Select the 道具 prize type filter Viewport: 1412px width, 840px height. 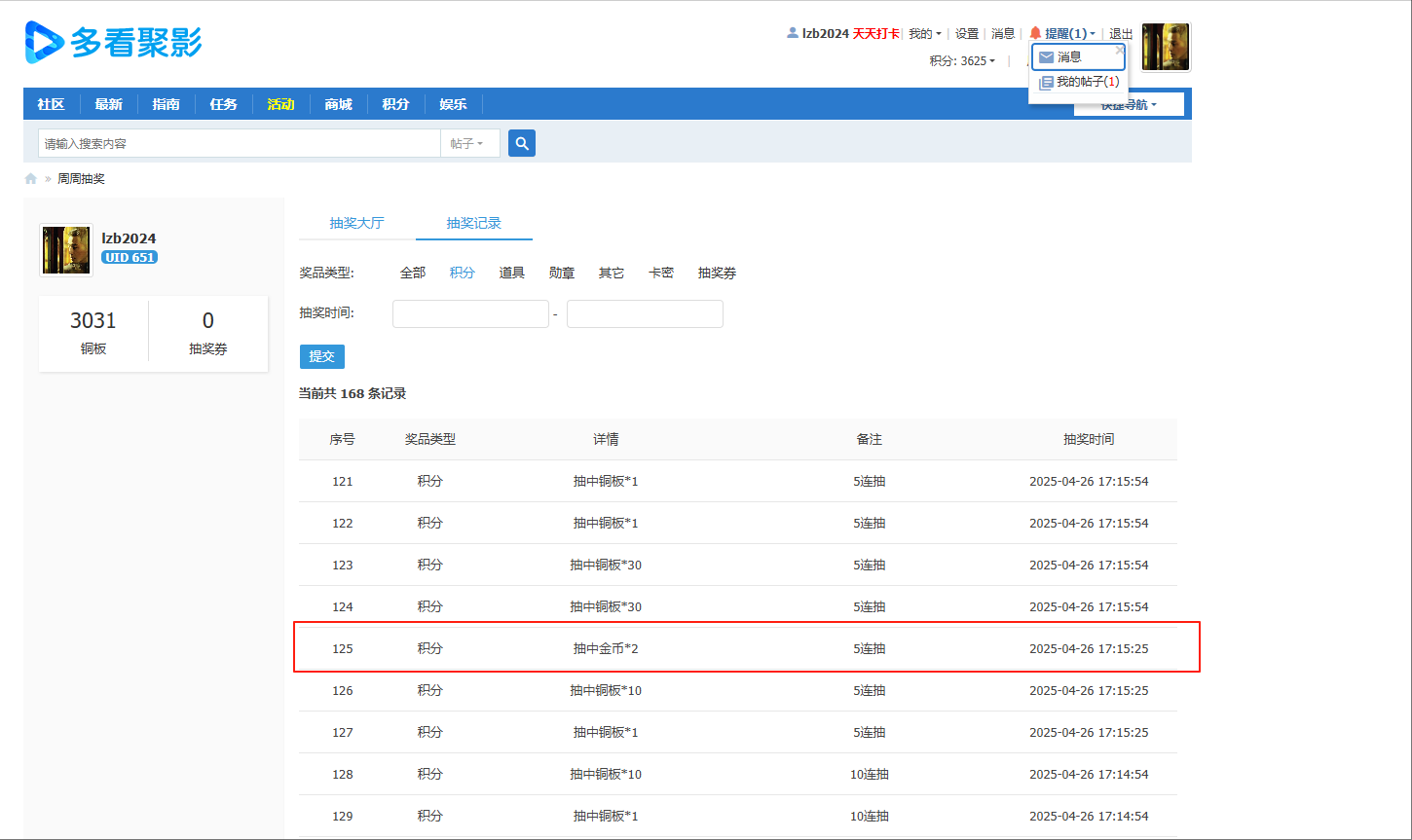point(511,273)
